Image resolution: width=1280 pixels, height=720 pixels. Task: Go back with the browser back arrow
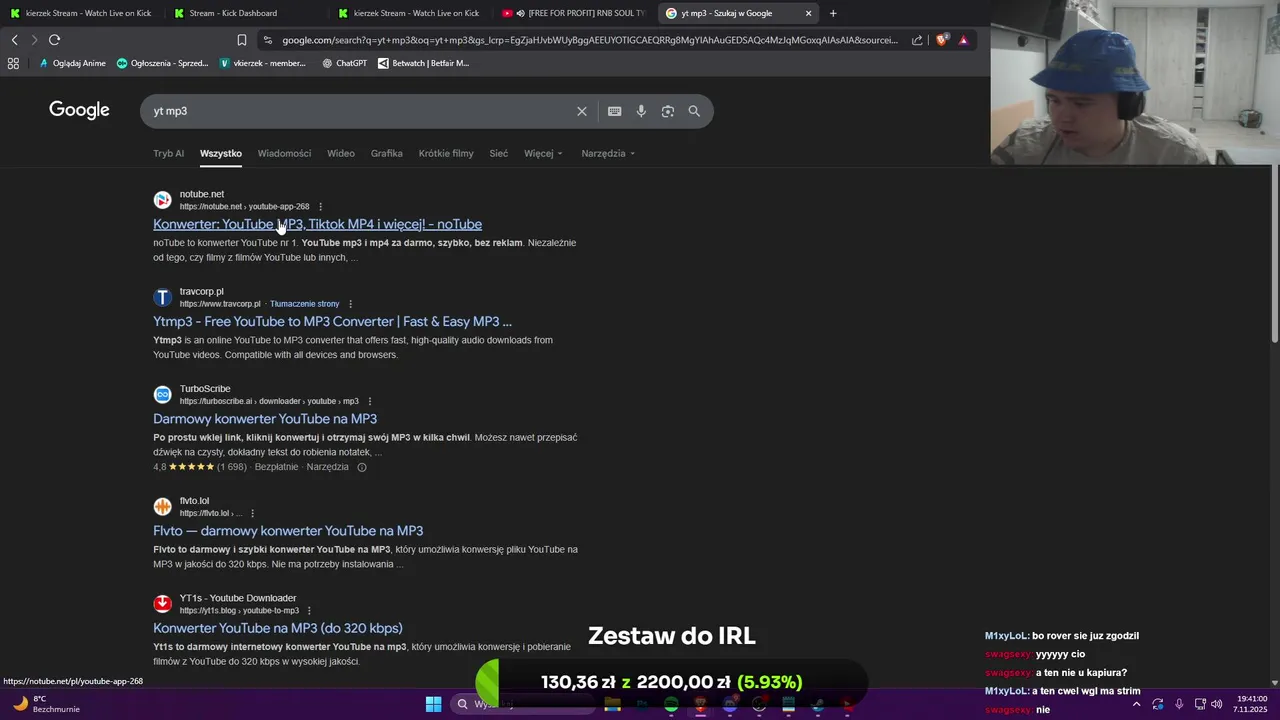point(14,40)
